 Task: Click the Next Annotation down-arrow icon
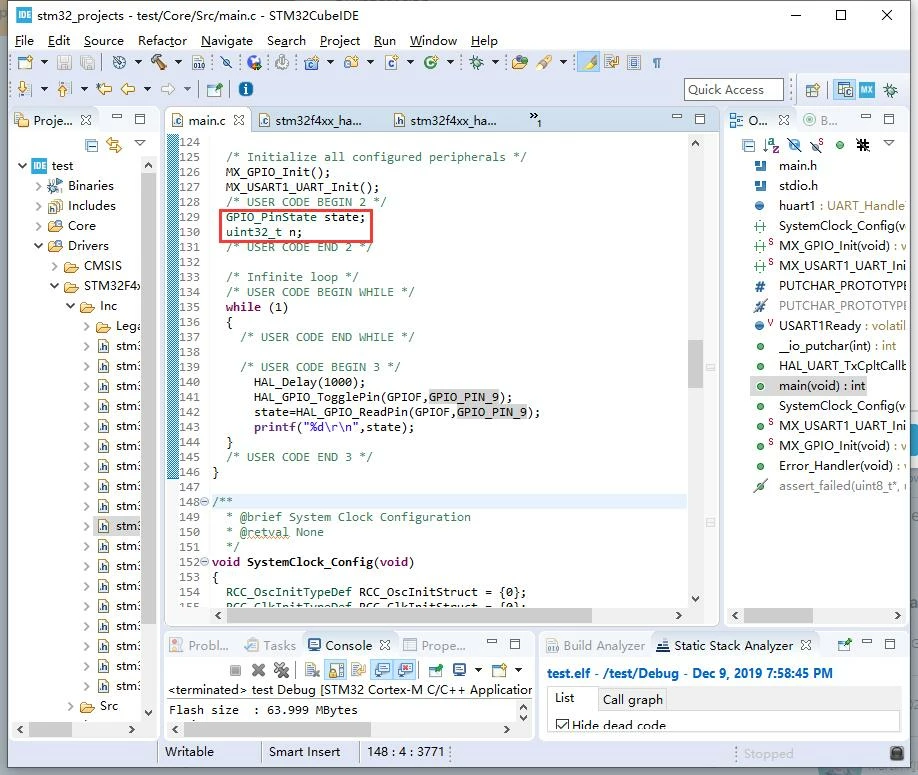click(x=25, y=89)
